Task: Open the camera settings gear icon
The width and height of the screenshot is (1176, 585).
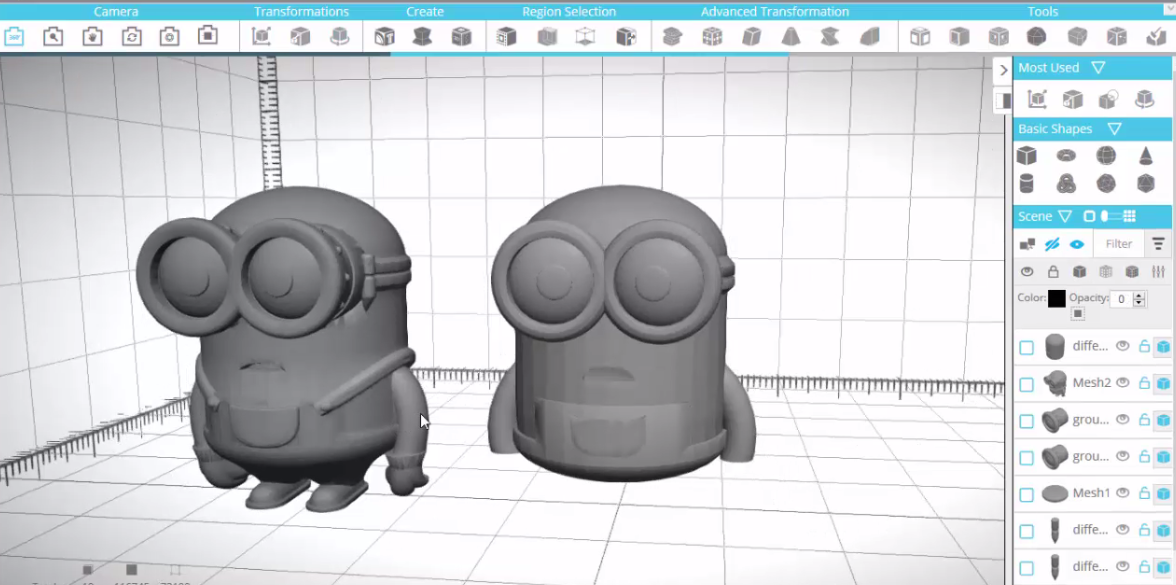Action: pos(170,36)
